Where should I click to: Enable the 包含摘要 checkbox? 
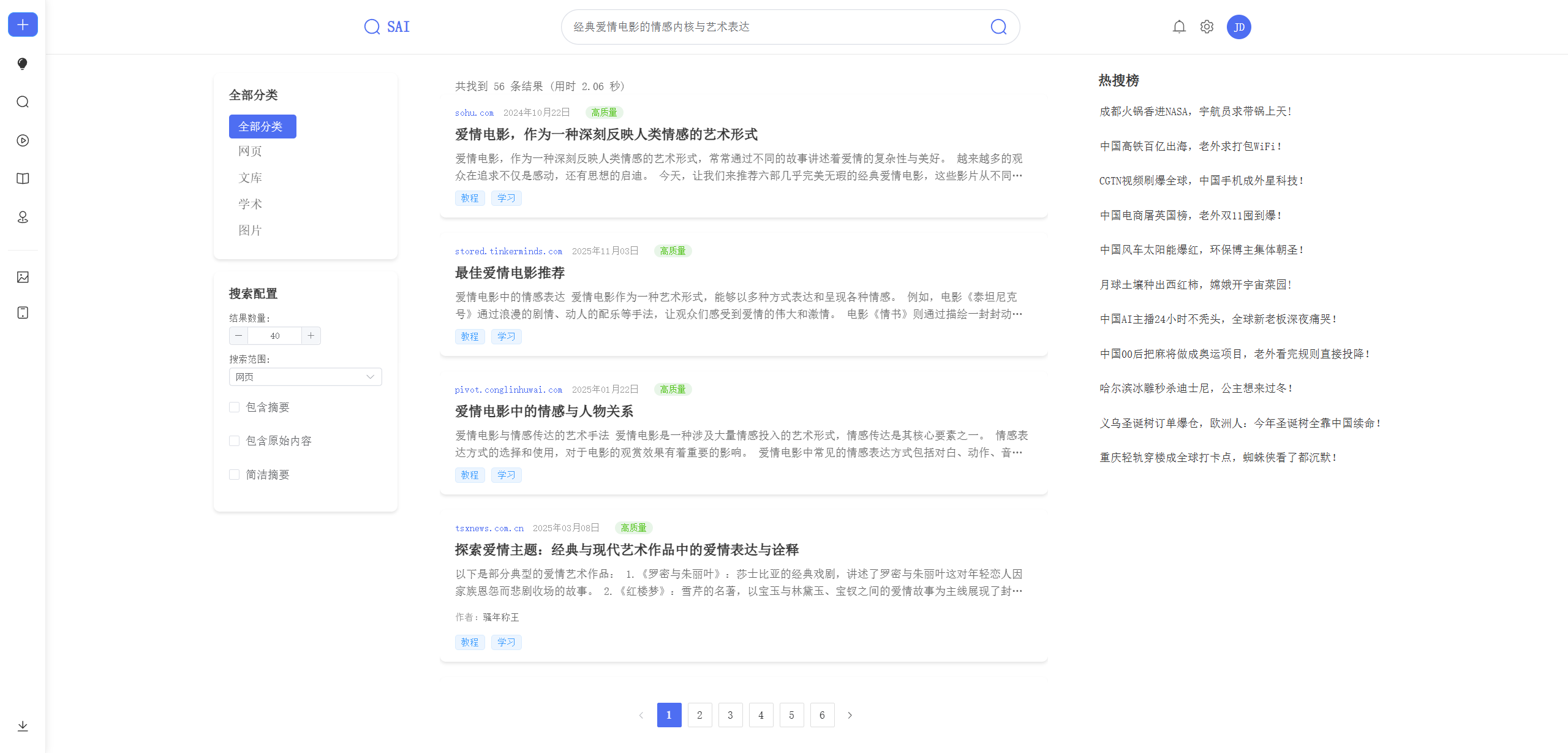234,407
